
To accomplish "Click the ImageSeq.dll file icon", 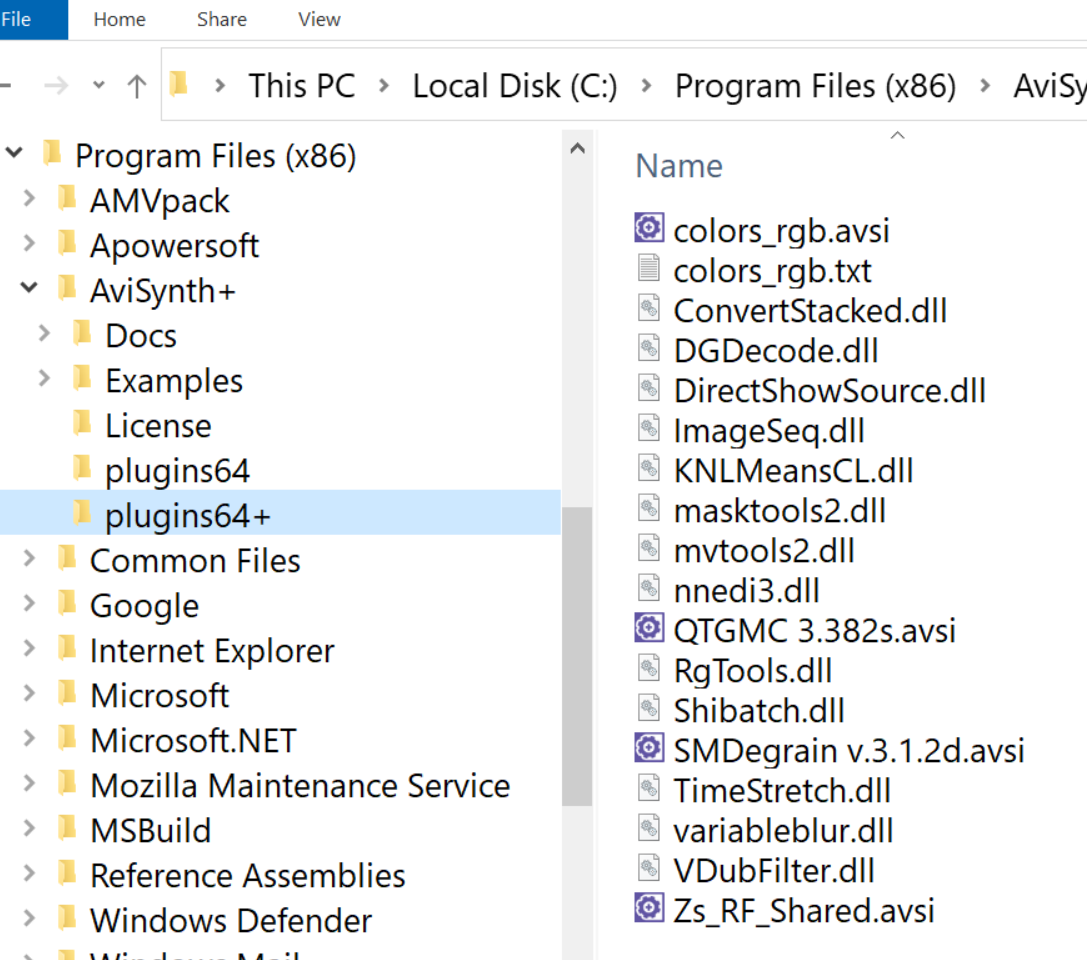I will pos(649,428).
